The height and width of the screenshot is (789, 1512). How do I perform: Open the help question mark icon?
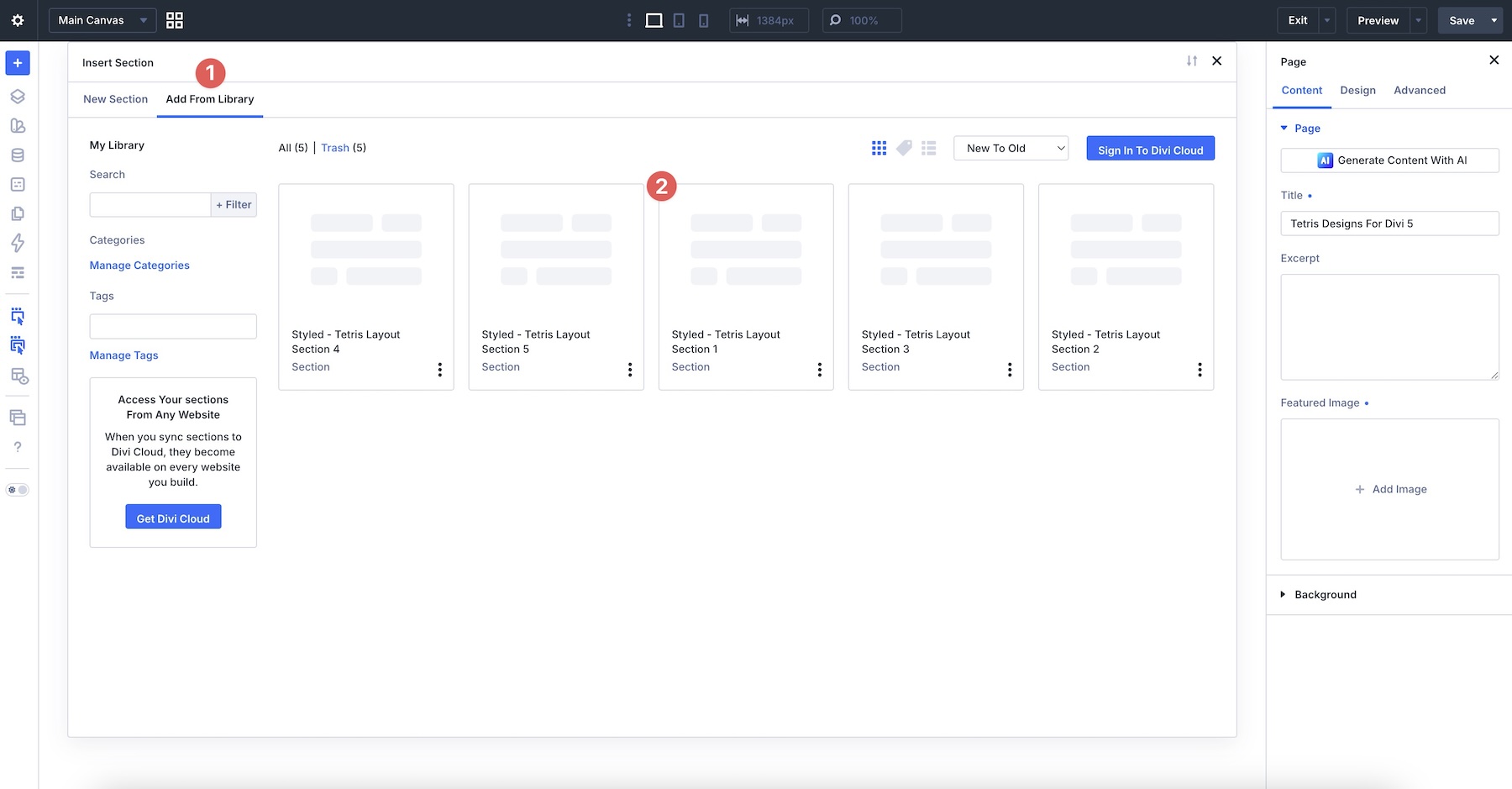(18, 447)
